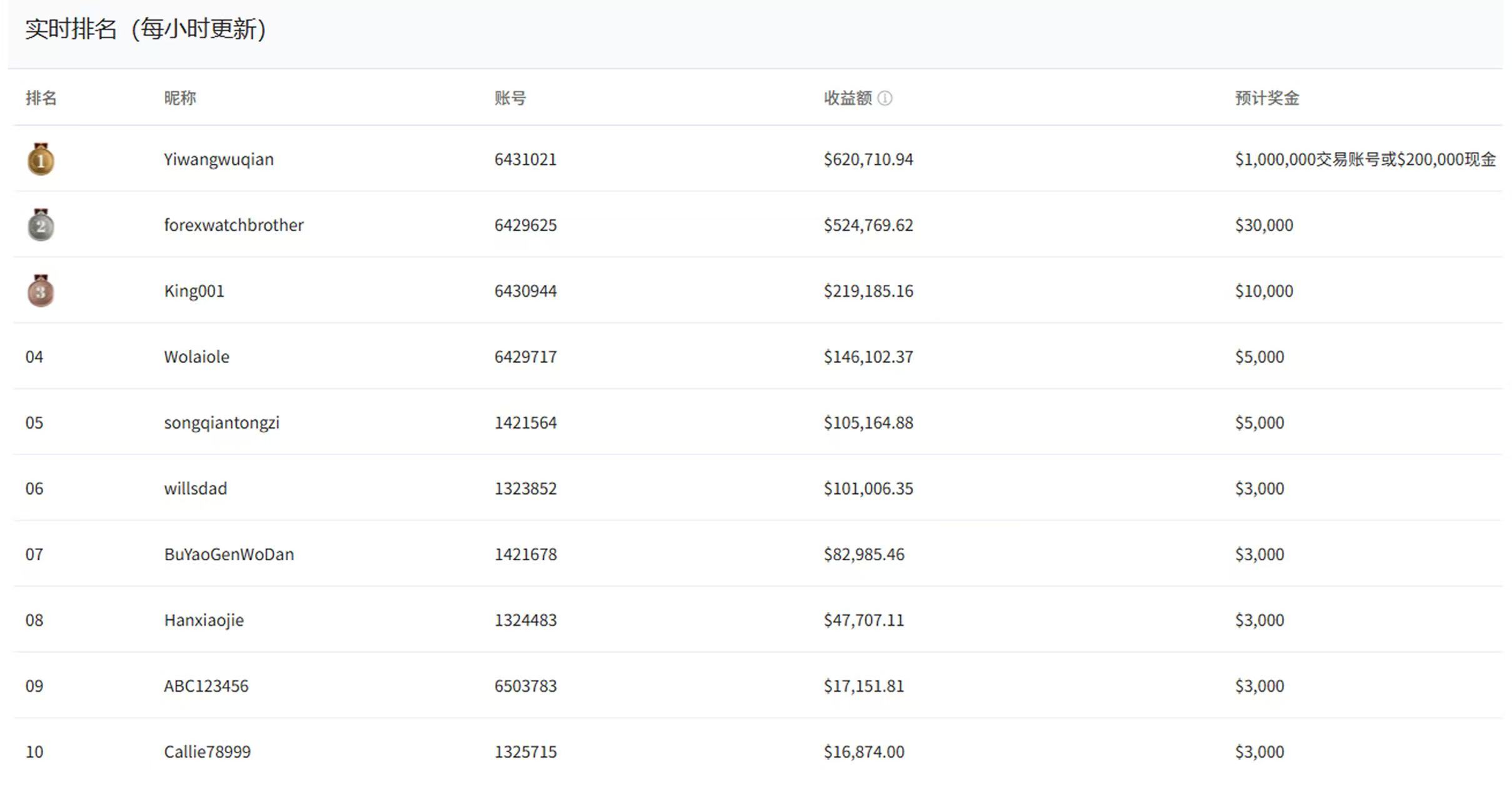Open the Yiwangwuqian nickname entry
This screenshot has width=1512, height=800.
tap(219, 159)
